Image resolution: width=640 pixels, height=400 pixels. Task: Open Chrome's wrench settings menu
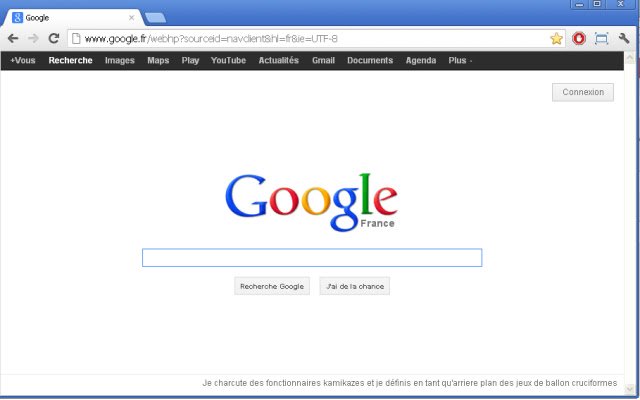point(624,38)
